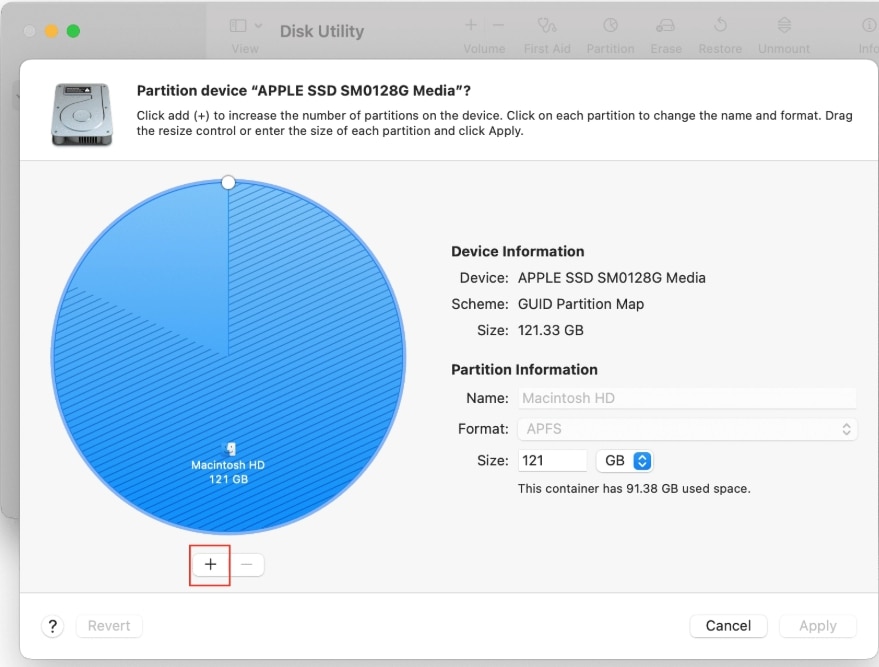This screenshot has height=667, width=879.
Task: Click the Partition Information heading
Action: (x=524, y=370)
